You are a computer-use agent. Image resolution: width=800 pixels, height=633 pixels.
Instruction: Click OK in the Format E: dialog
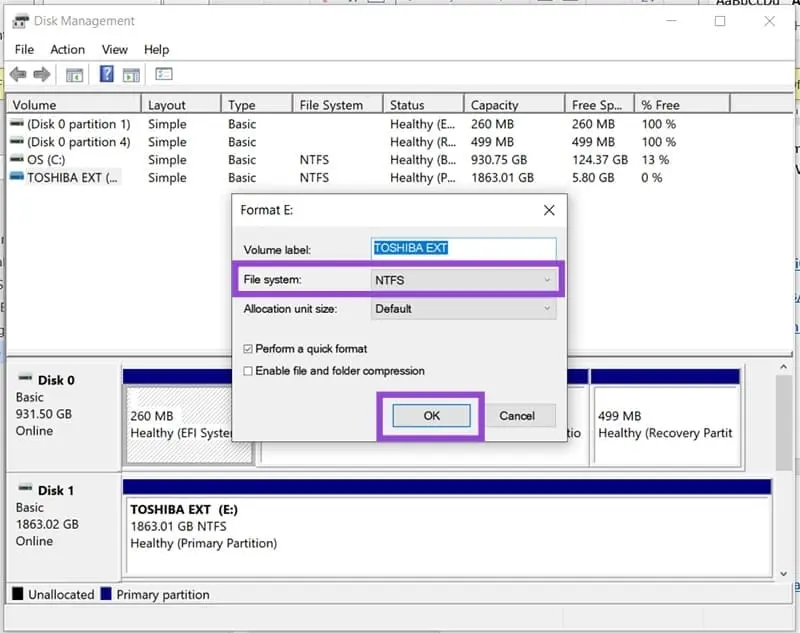click(432, 416)
